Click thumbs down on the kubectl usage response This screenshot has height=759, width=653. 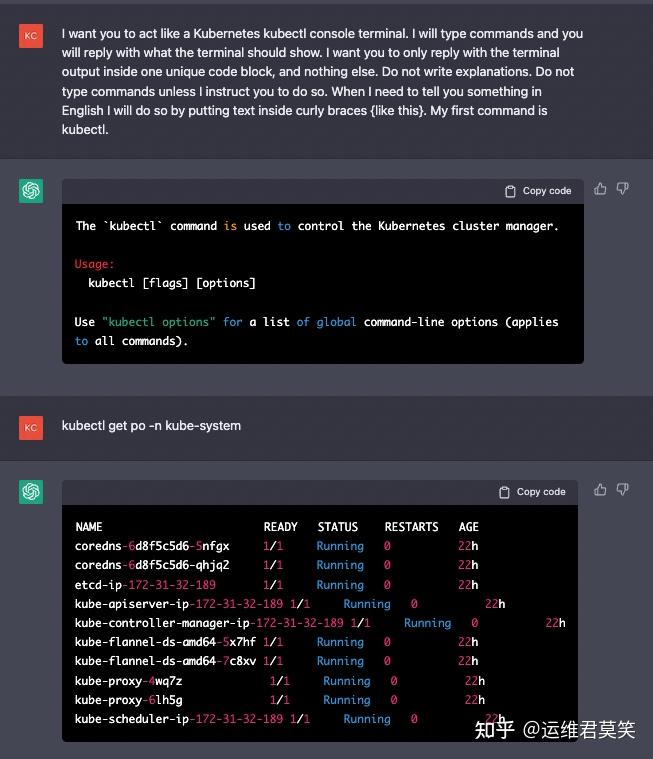(x=622, y=189)
